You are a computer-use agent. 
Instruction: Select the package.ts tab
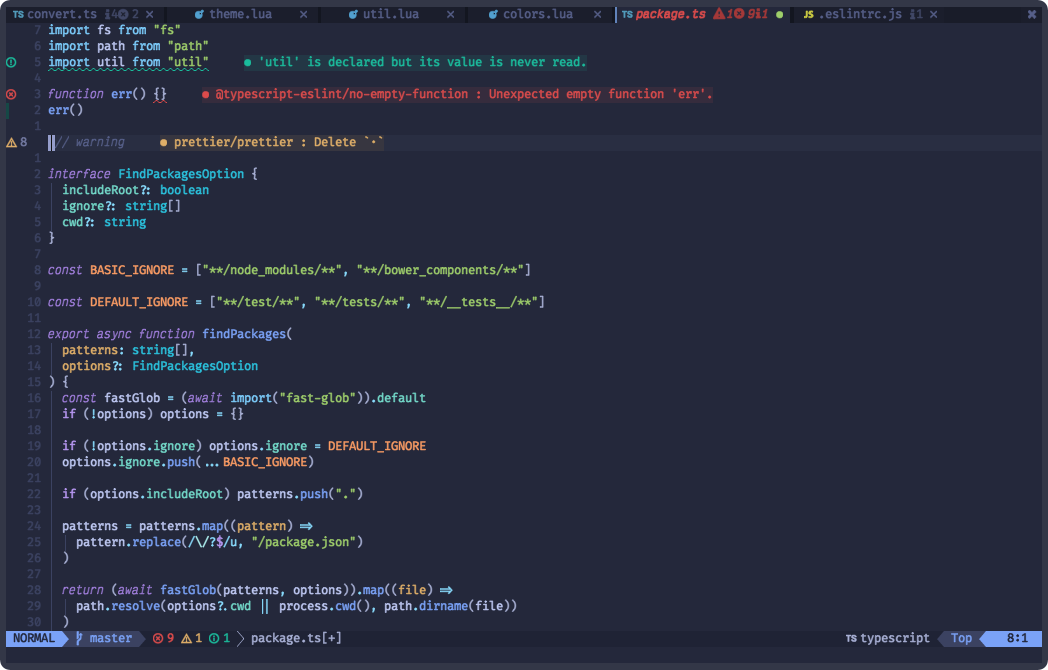pos(672,14)
